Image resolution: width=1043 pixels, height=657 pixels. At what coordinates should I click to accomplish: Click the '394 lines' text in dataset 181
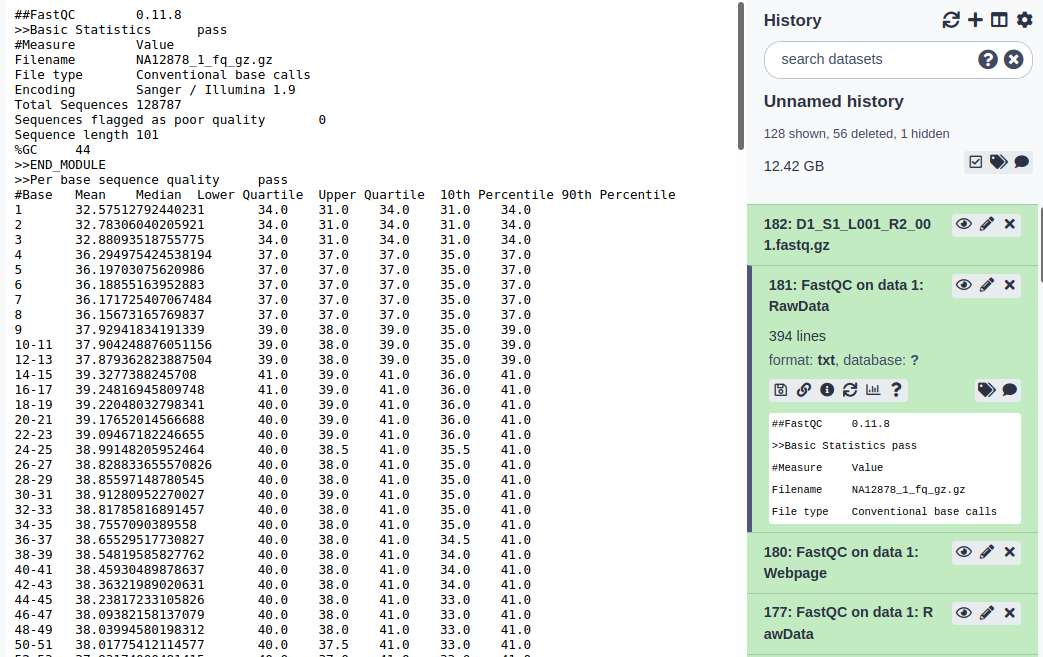coord(797,336)
